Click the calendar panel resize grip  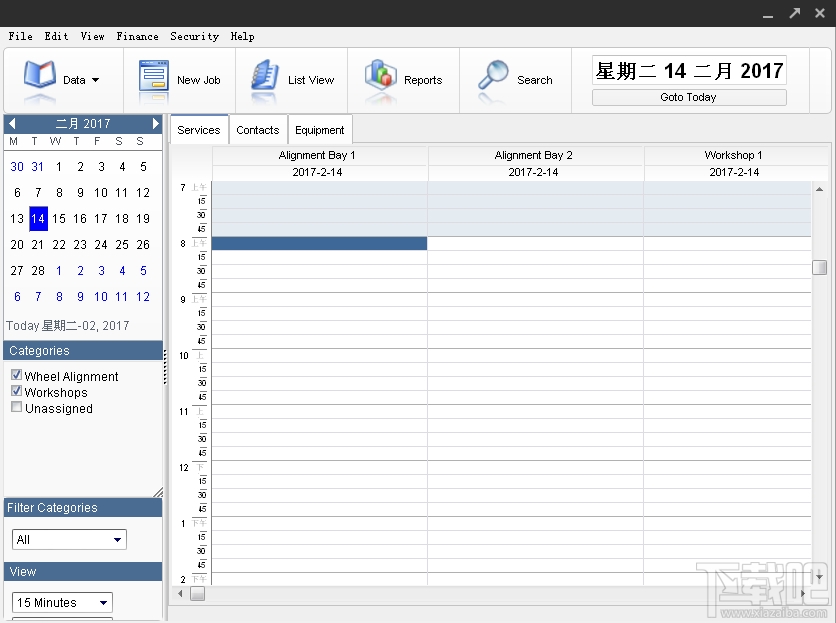coord(158,492)
